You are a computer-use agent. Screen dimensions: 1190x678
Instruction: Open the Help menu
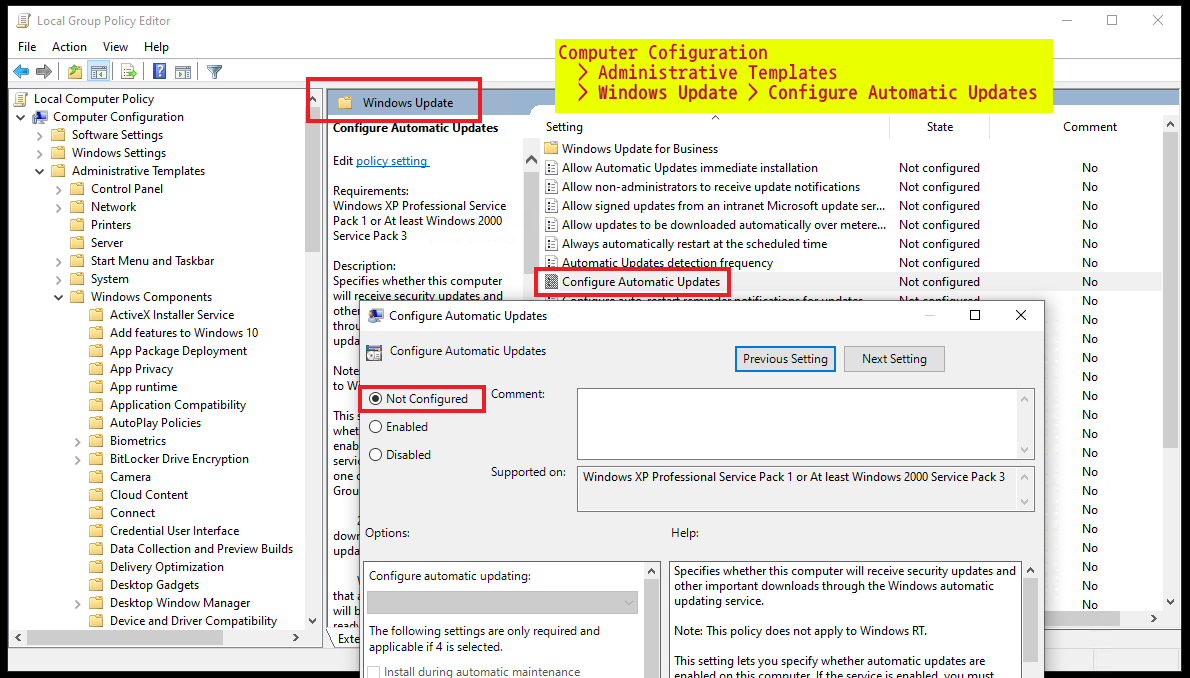point(156,47)
